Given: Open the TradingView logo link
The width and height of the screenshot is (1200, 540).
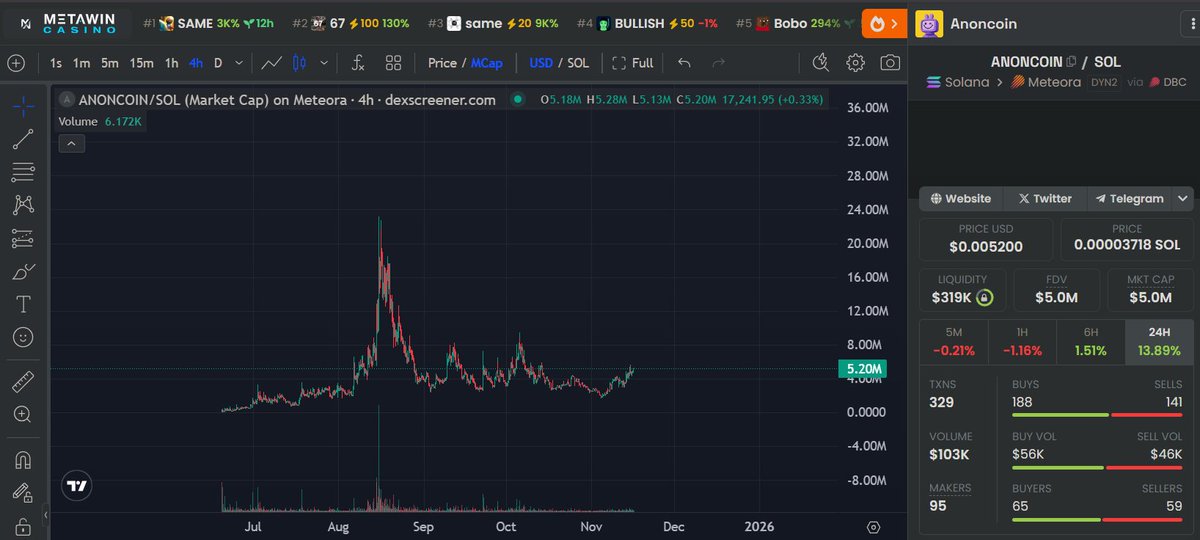Looking at the screenshot, I should [77, 486].
